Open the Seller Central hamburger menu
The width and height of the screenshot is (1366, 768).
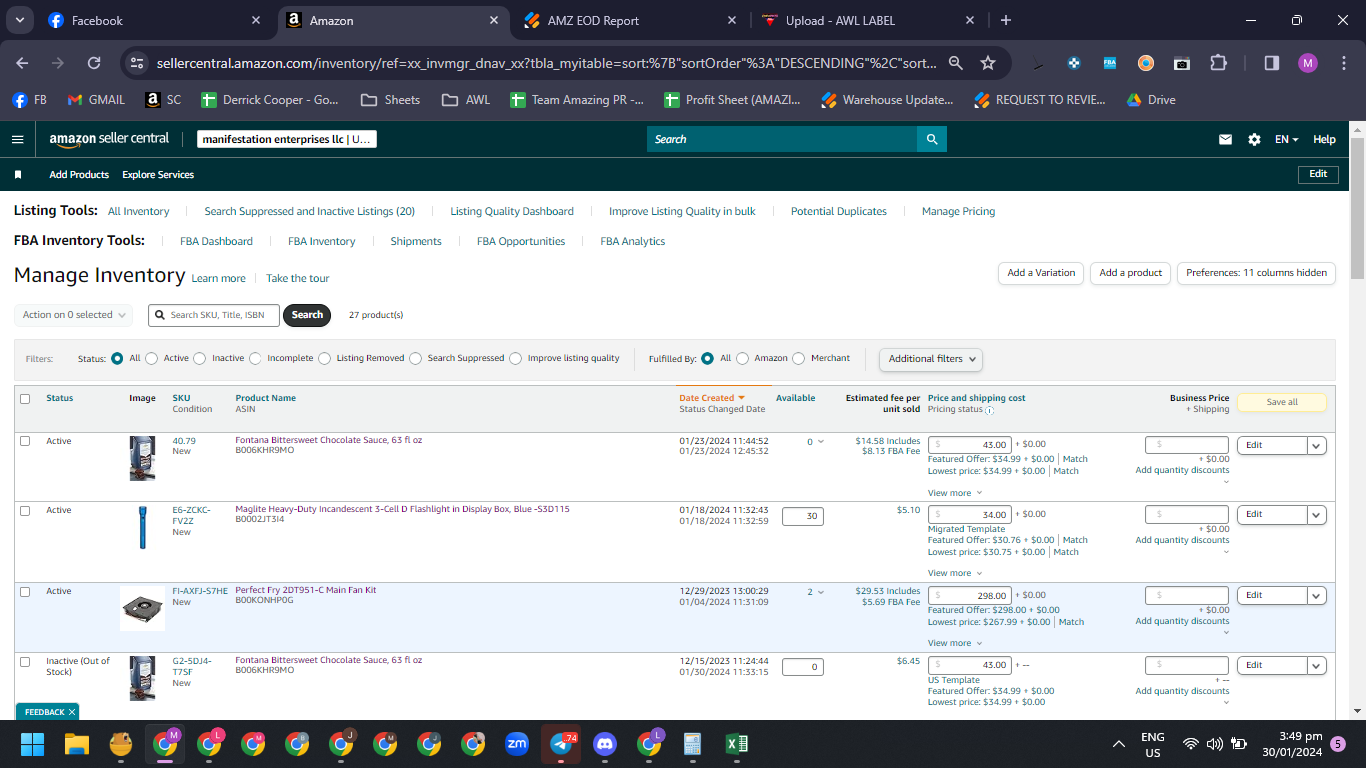pyautogui.click(x=17, y=139)
